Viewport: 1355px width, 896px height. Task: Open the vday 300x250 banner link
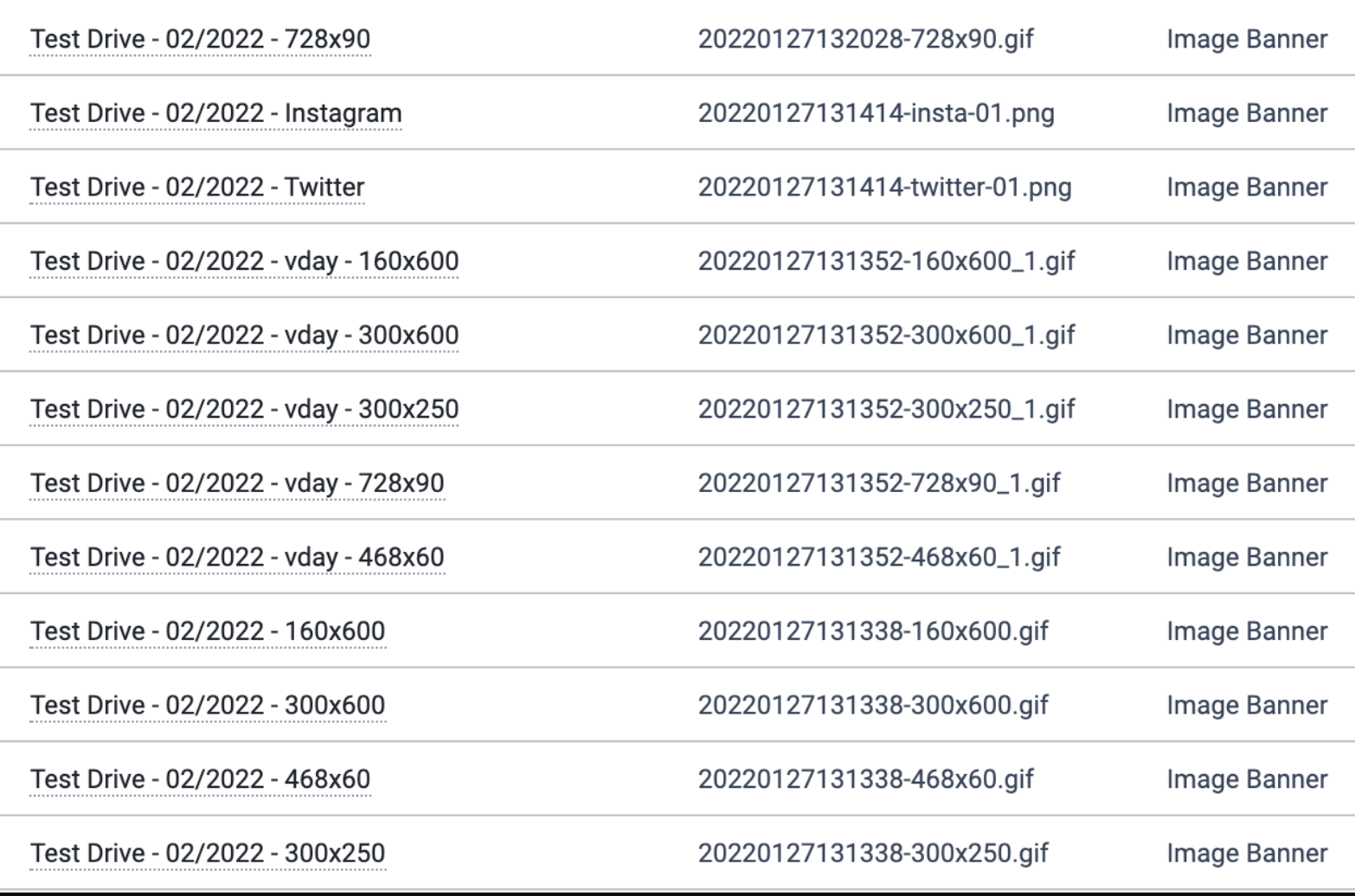coord(245,409)
